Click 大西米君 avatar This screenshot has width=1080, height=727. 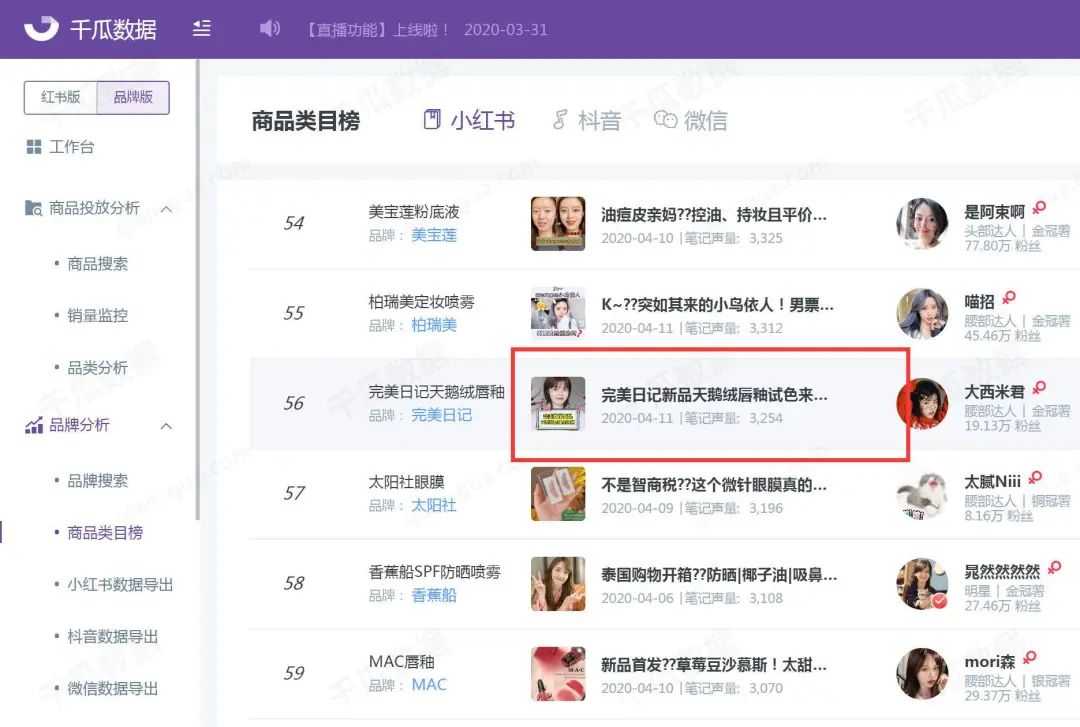point(922,404)
